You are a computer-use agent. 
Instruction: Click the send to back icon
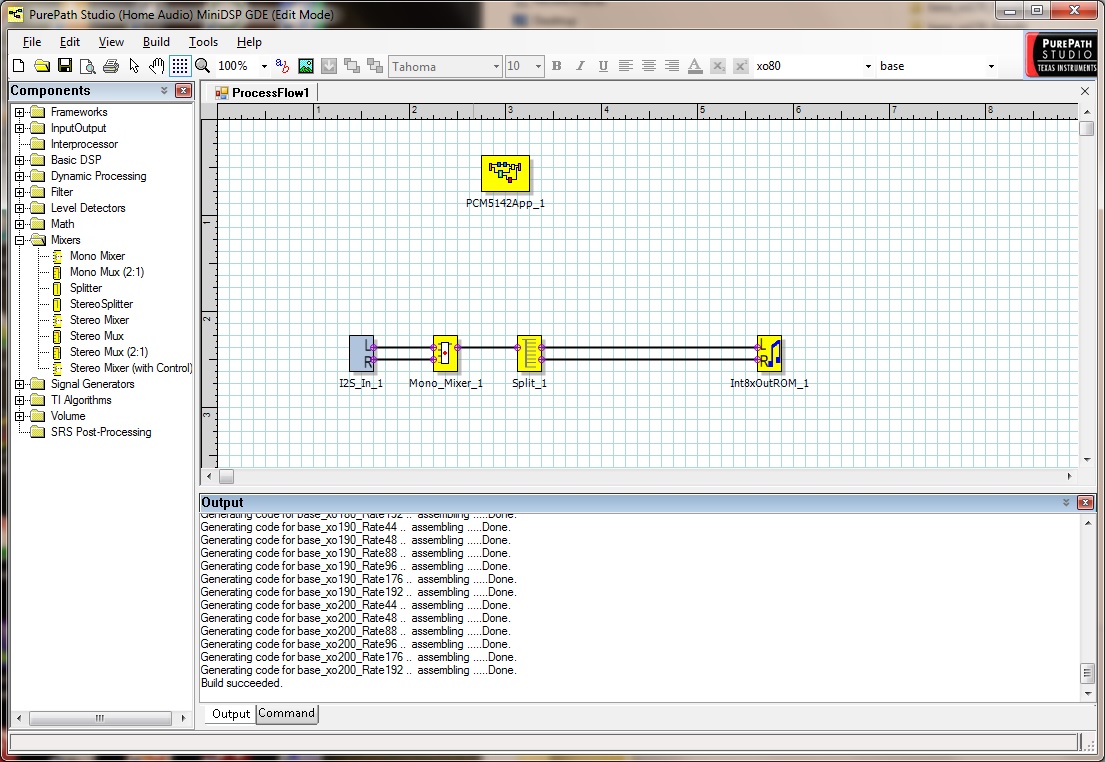click(x=375, y=66)
